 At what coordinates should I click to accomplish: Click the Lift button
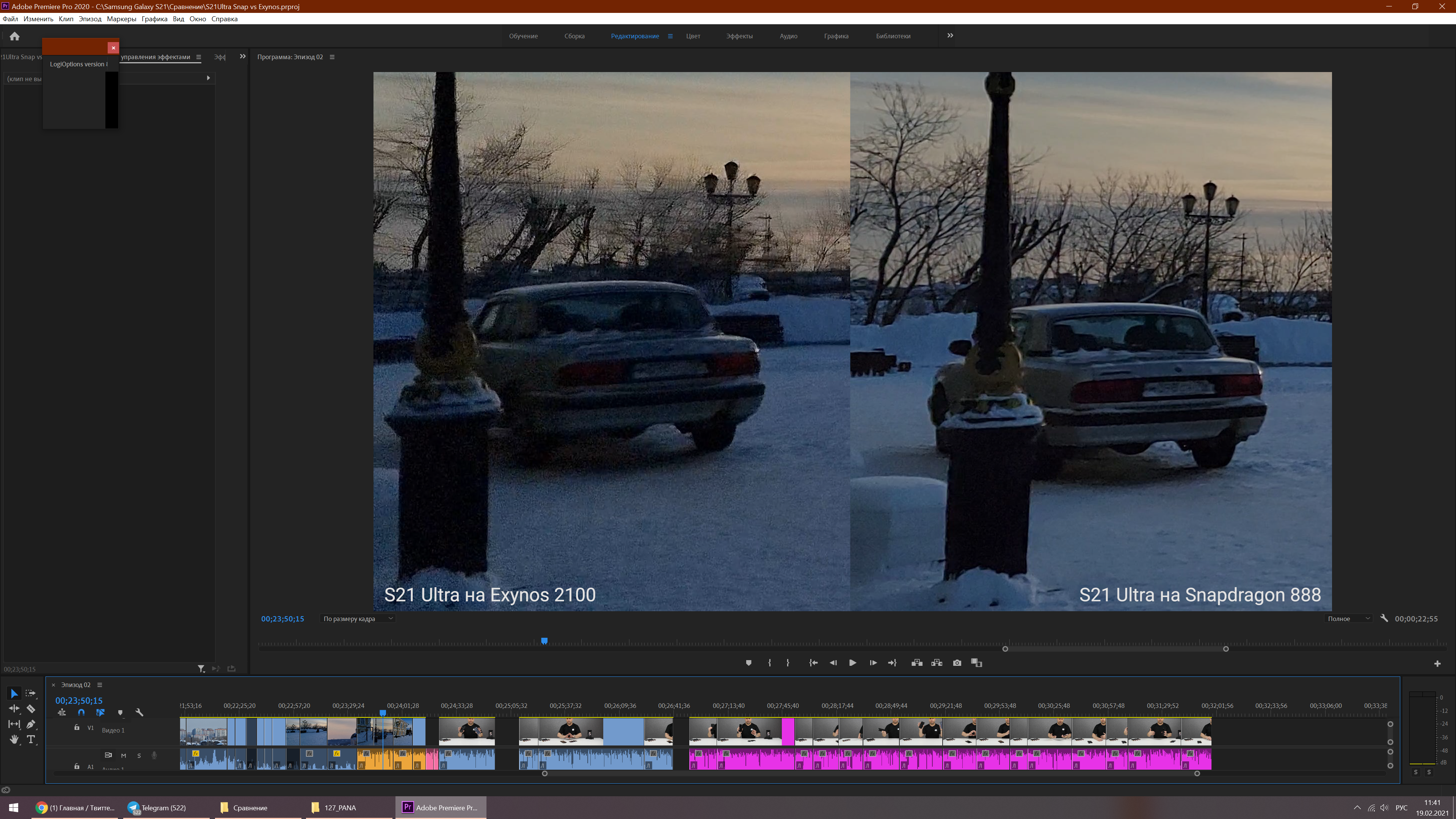pos(917,663)
